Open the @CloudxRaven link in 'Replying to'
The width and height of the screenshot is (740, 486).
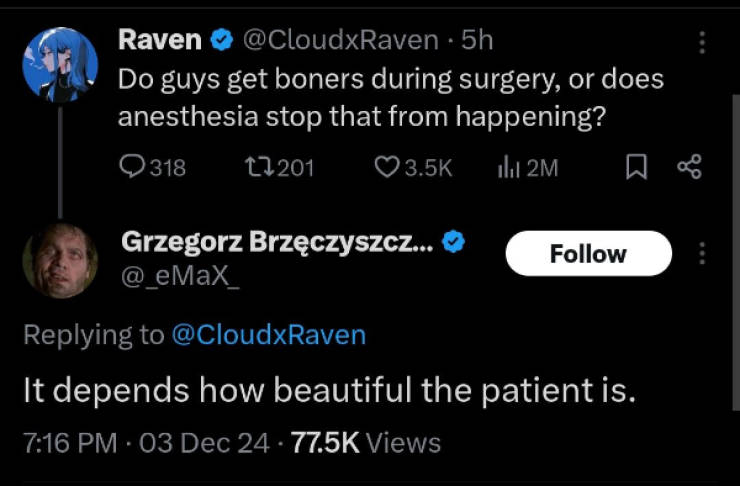tap(268, 335)
